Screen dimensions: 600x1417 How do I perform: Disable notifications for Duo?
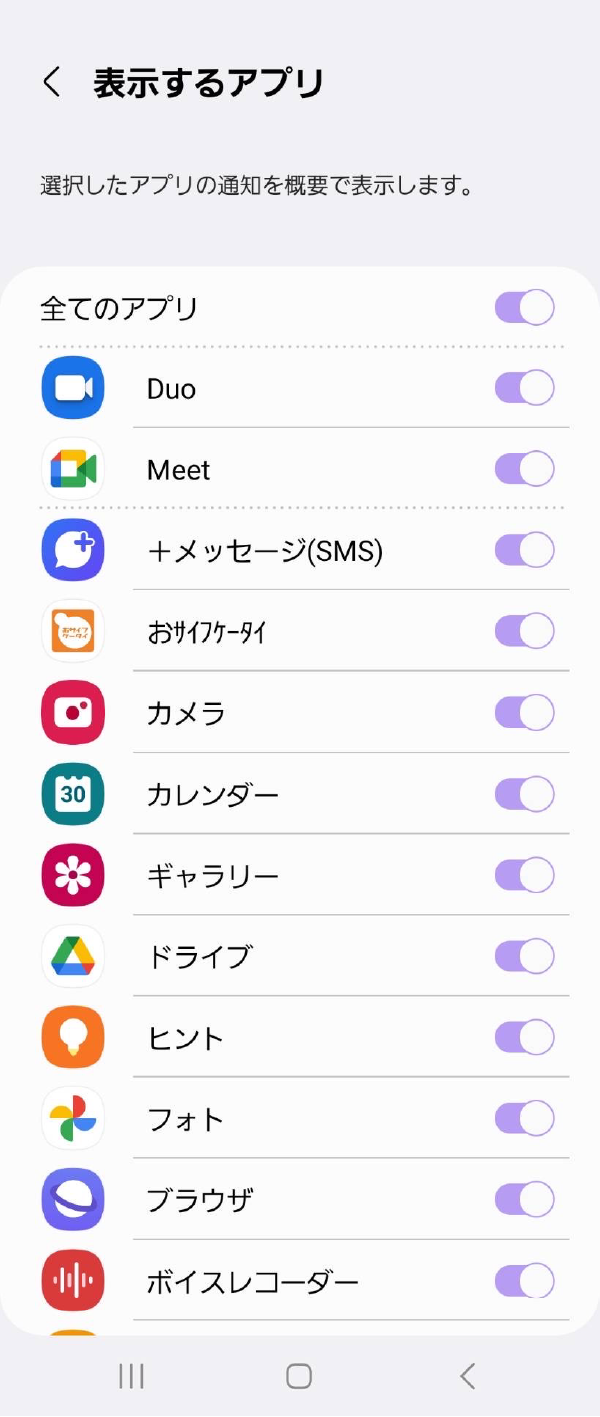coord(525,388)
